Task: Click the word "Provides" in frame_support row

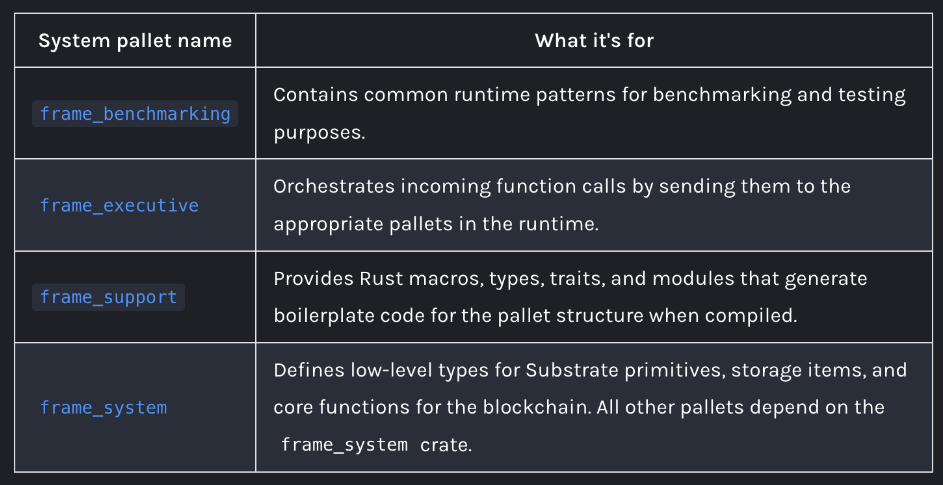Action: click(313, 279)
